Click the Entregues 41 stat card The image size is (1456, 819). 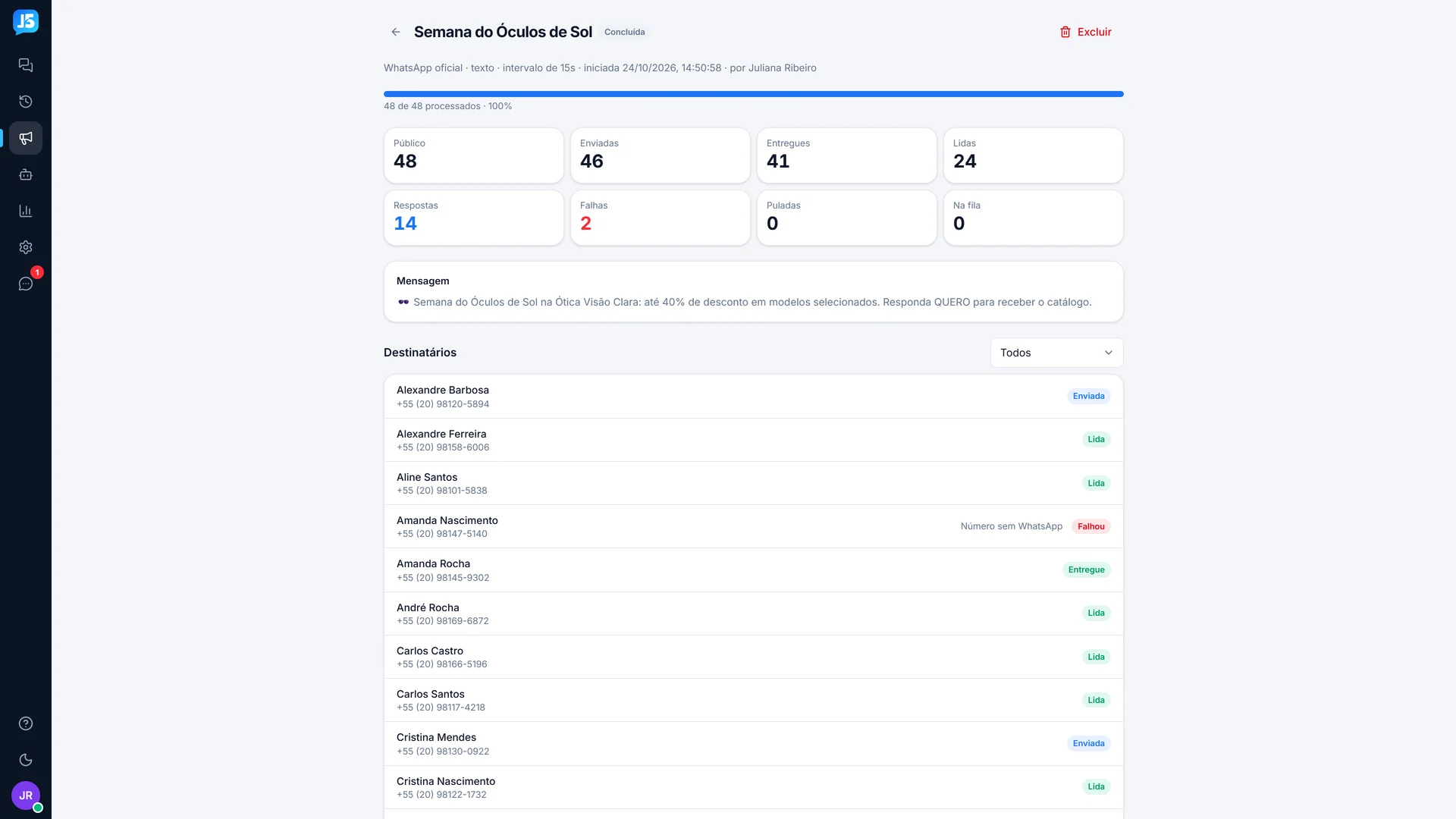tap(847, 155)
